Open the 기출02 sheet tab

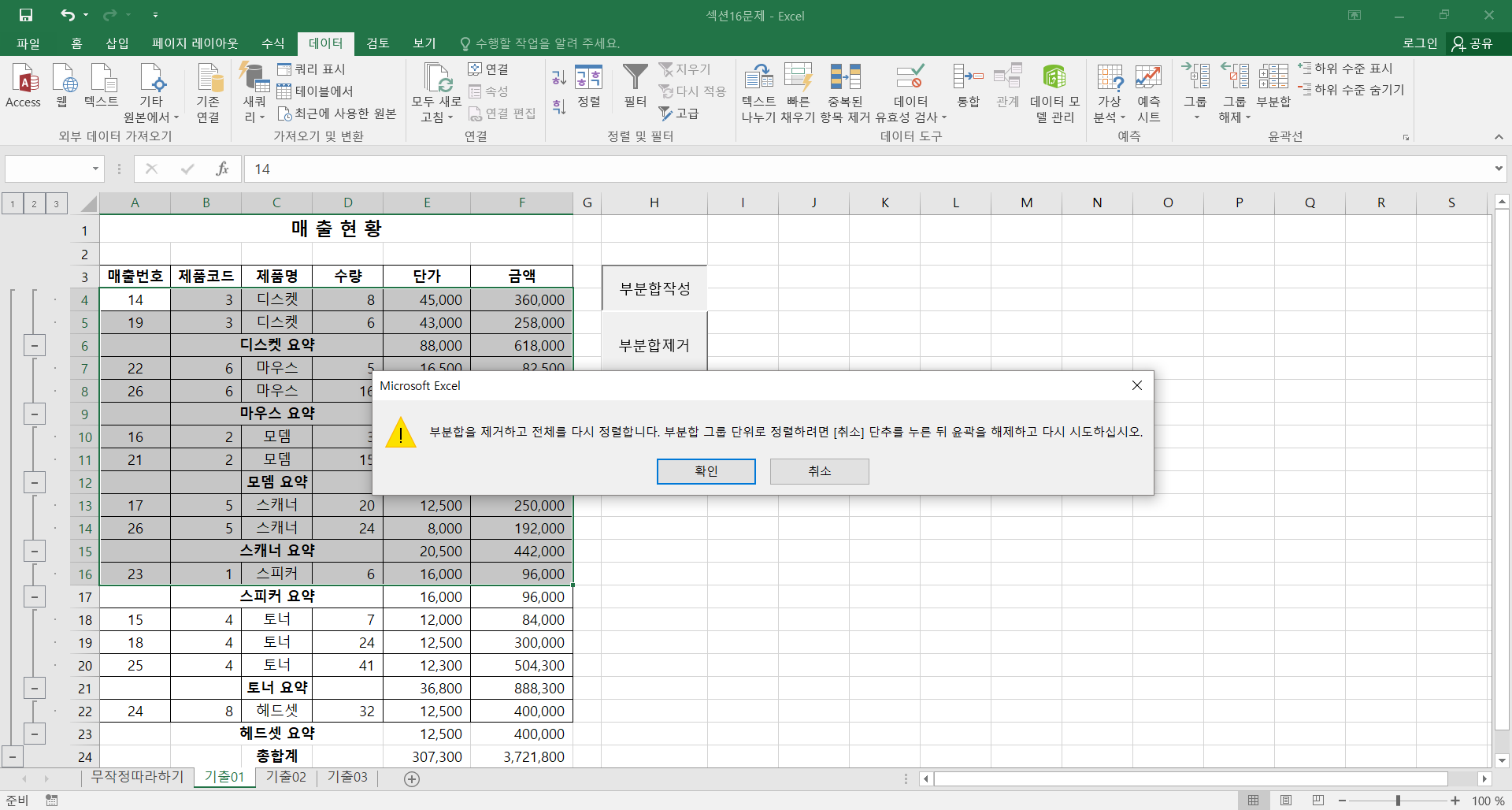coord(286,777)
